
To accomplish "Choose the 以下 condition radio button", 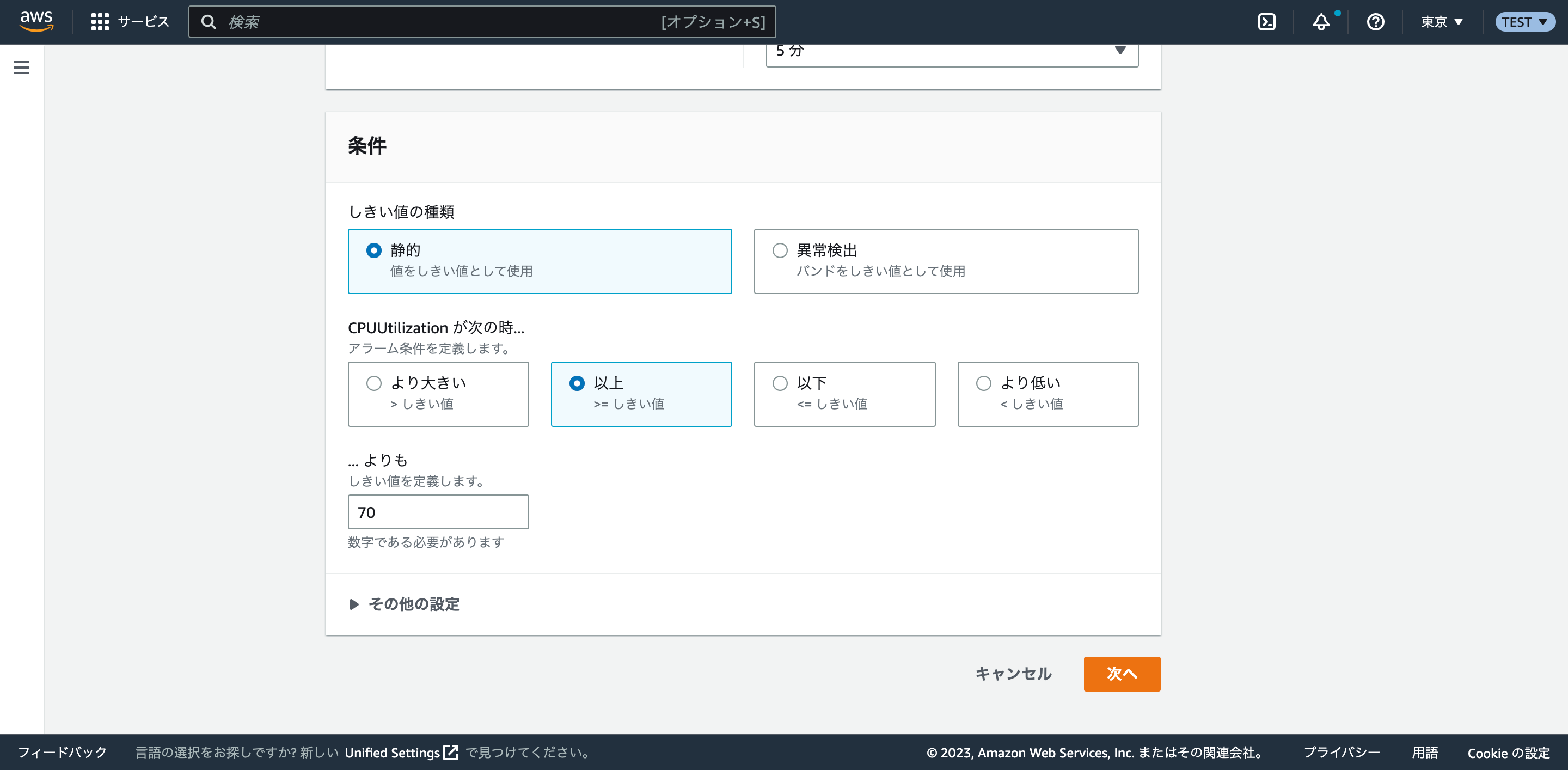I will (x=780, y=383).
